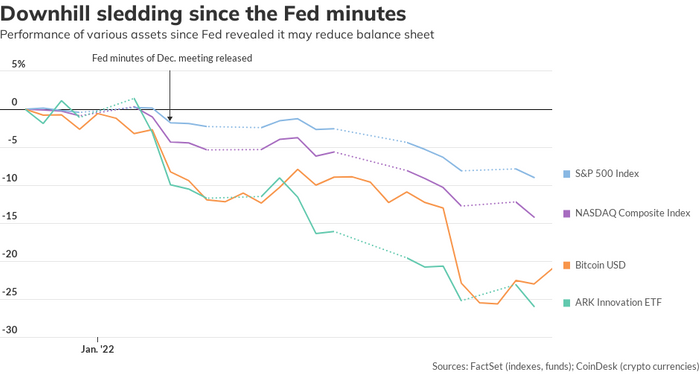
Task: Click the orange Bitcoin USD legend swatch
Action: pos(567,265)
